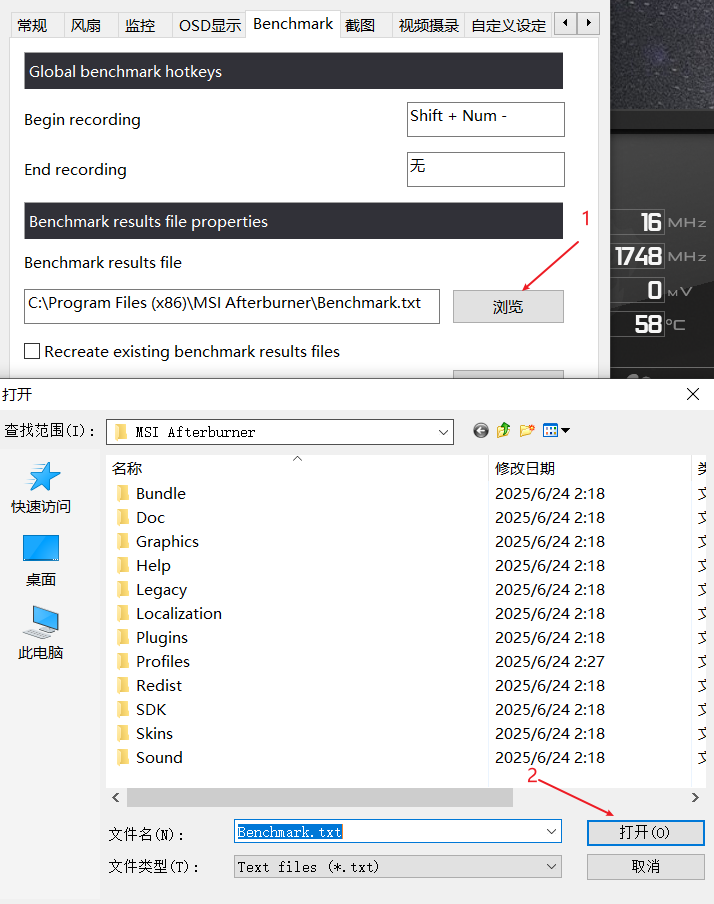Image resolution: width=714 pixels, height=904 pixels.
Task: Click the horizontal scrollbar thumb in file list
Action: click(320, 797)
